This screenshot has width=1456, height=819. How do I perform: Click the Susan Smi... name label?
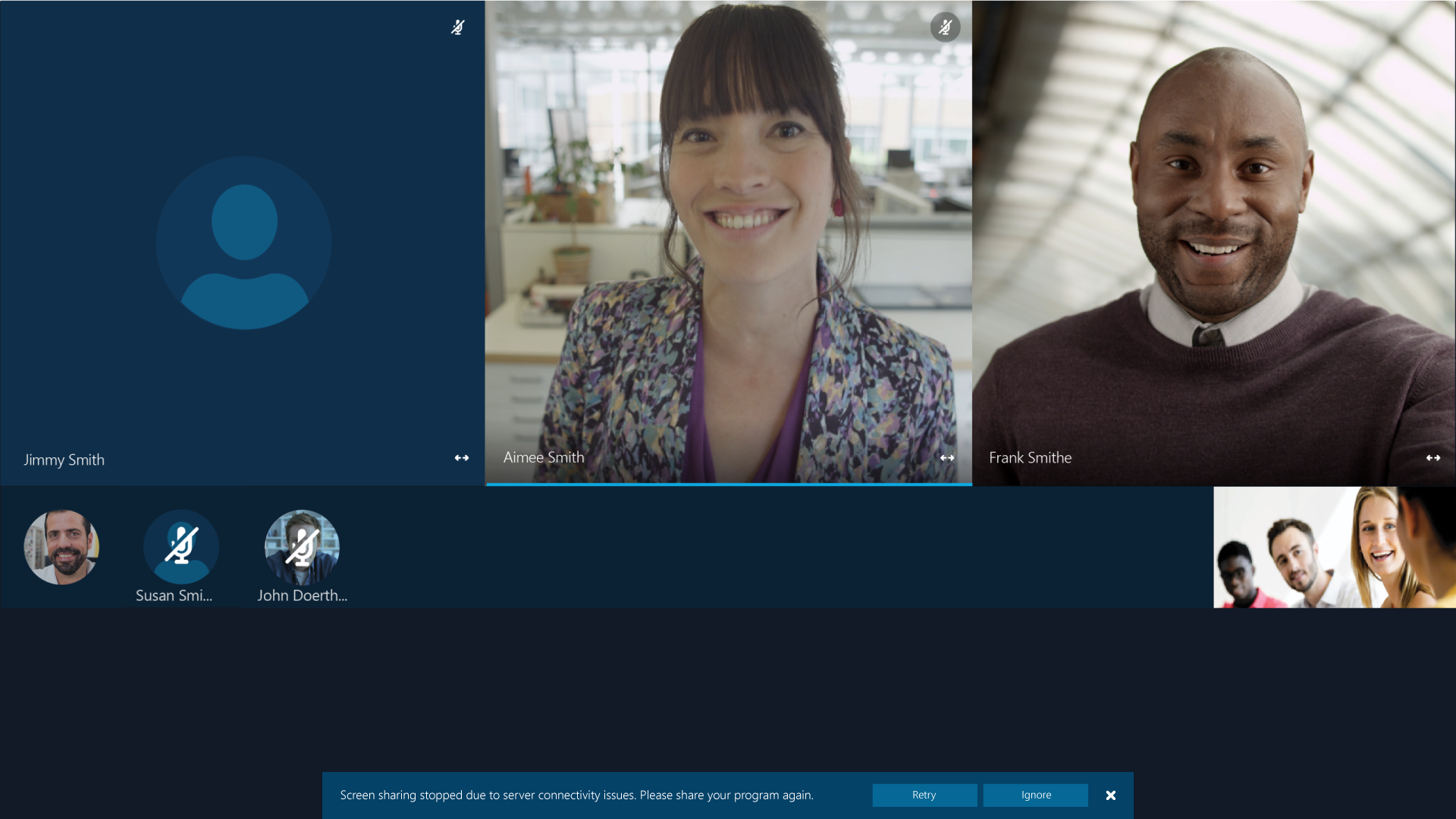(174, 595)
